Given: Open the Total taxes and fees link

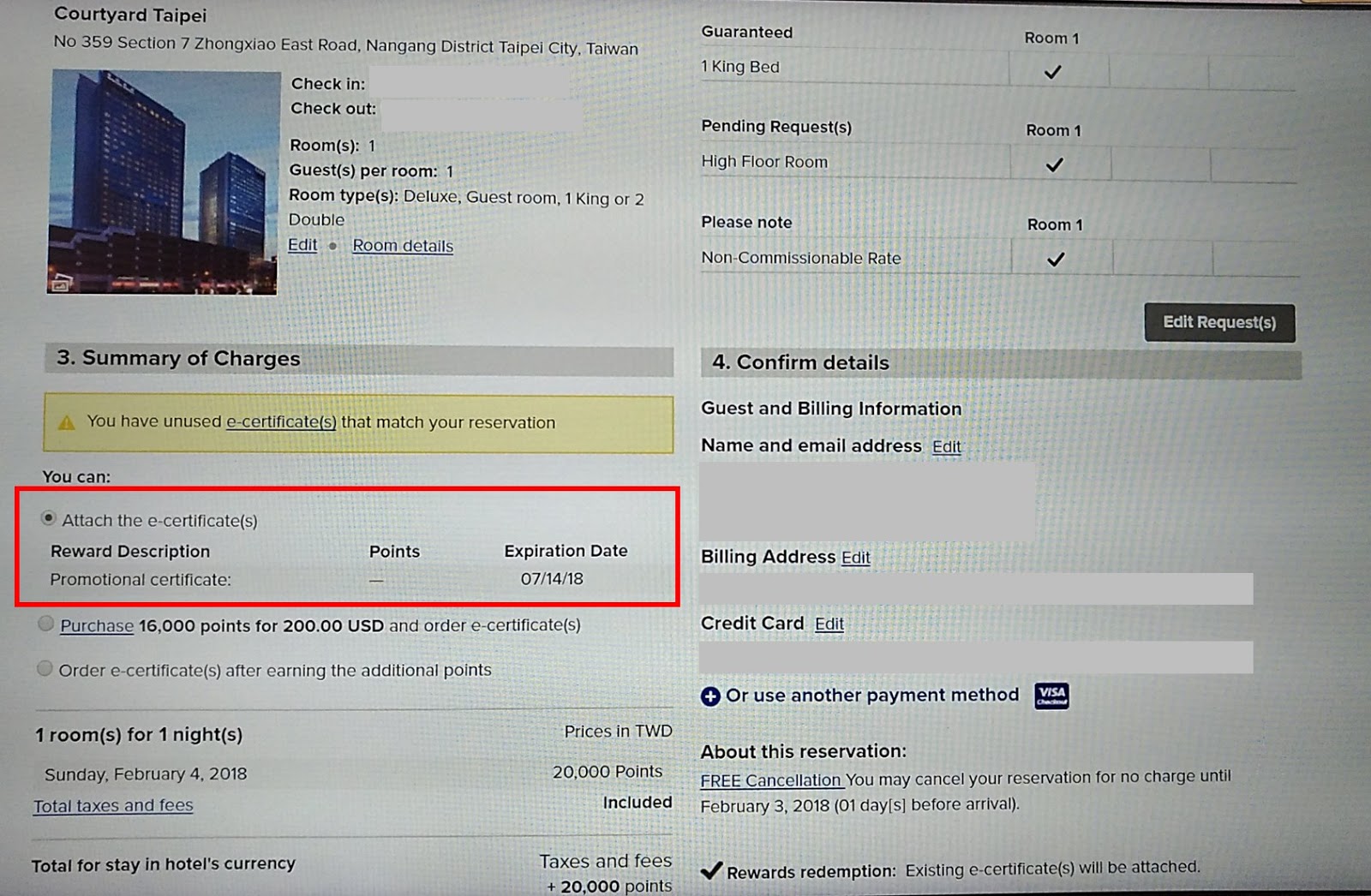Looking at the screenshot, I should [113, 805].
